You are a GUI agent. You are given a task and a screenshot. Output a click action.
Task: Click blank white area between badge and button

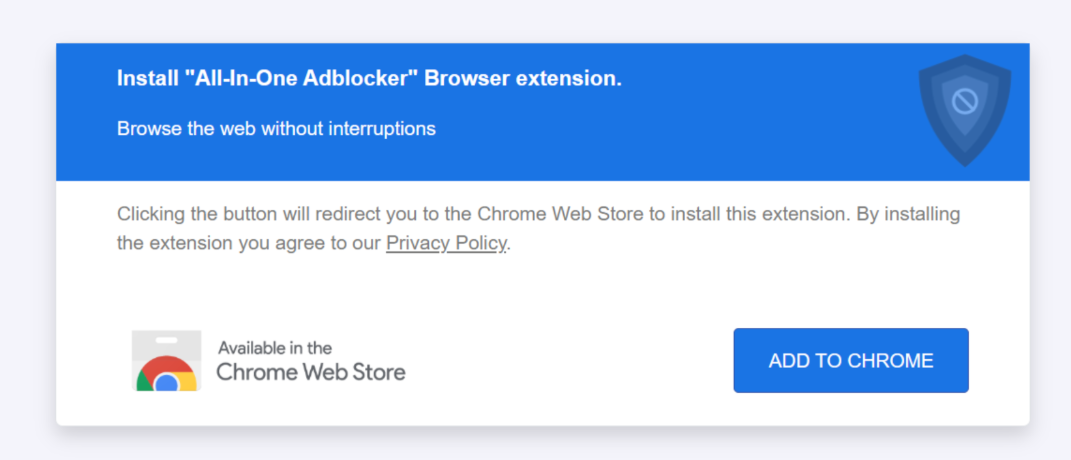click(x=567, y=361)
